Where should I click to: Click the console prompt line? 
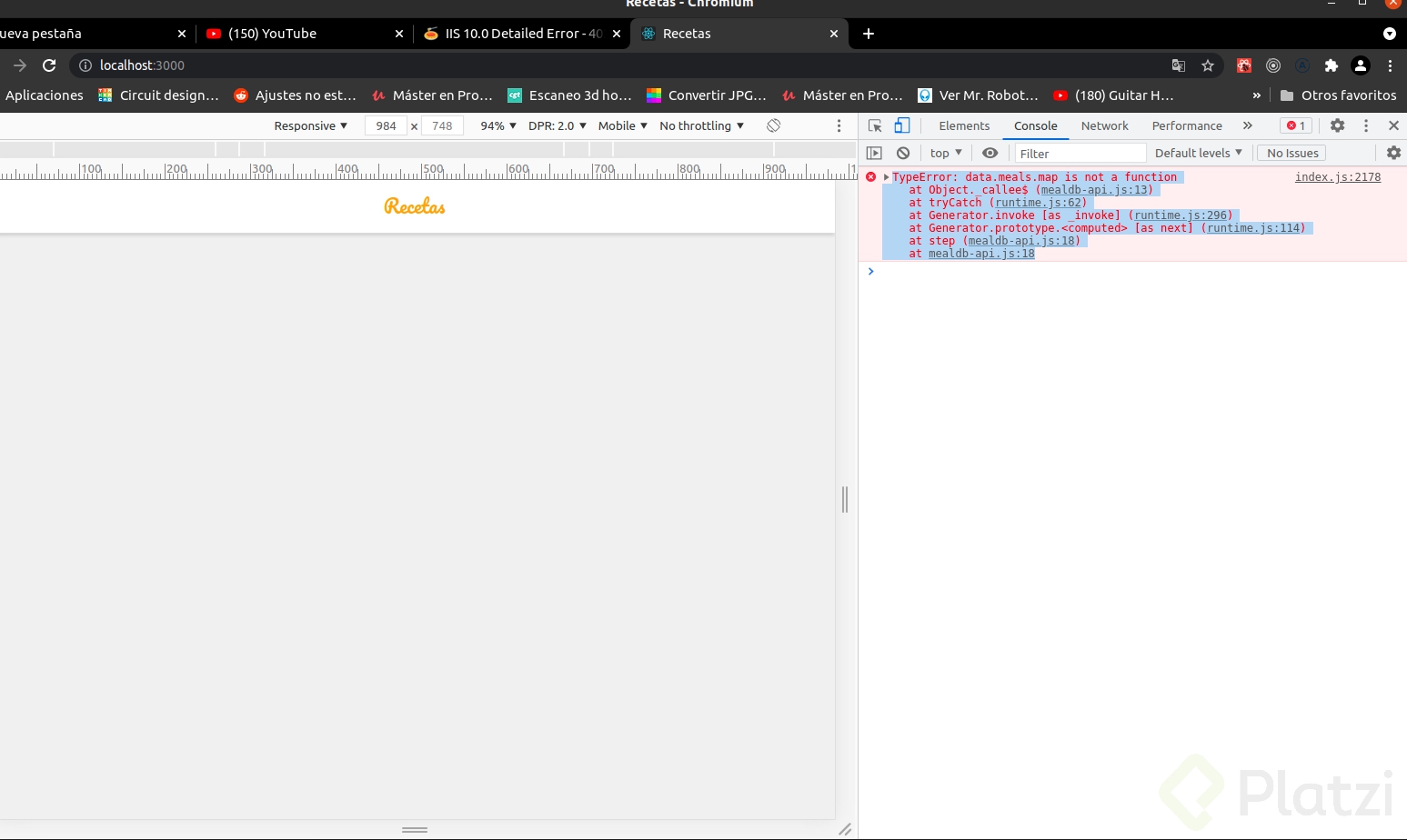tap(1132, 272)
